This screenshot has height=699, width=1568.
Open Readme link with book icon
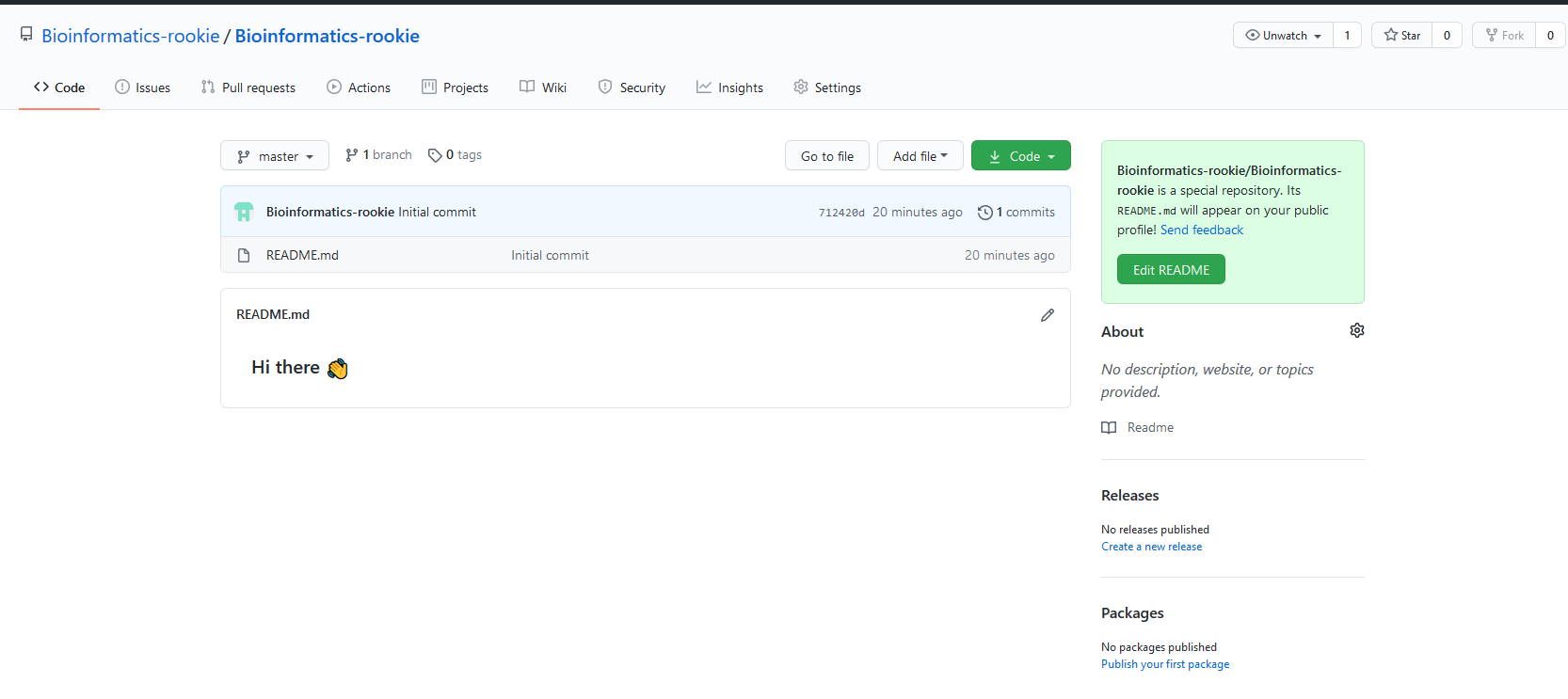click(x=1138, y=427)
